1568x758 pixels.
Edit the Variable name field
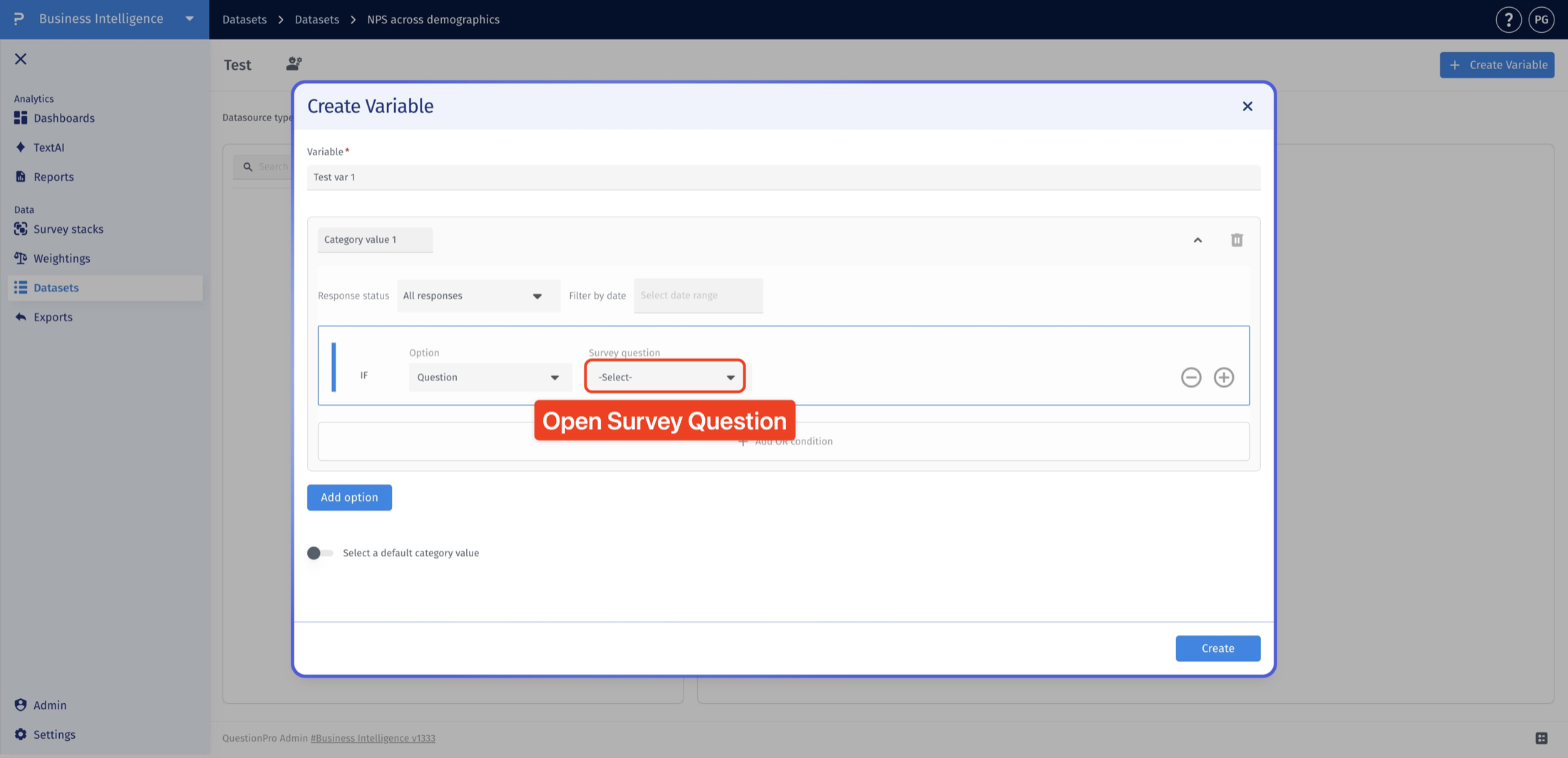click(783, 177)
